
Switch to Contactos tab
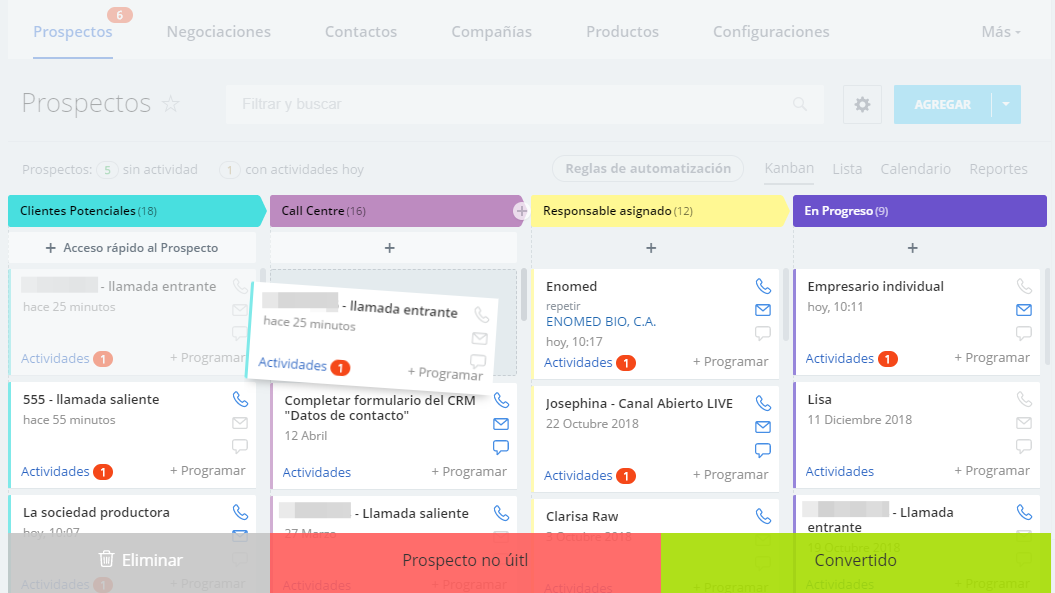[361, 32]
